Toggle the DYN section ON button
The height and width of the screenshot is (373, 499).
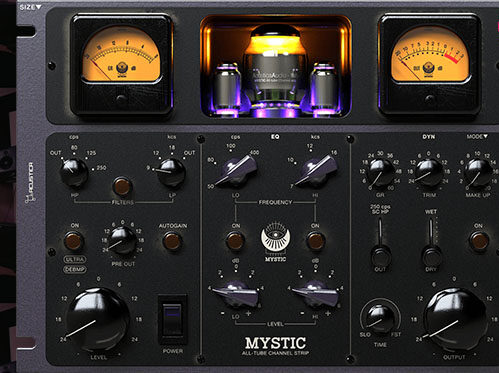(479, 241)
